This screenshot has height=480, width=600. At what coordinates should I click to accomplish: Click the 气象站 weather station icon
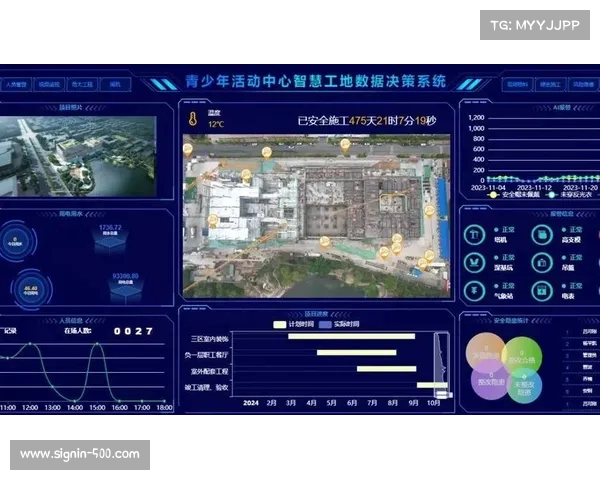pyautogui.click(x=474, y=291)
